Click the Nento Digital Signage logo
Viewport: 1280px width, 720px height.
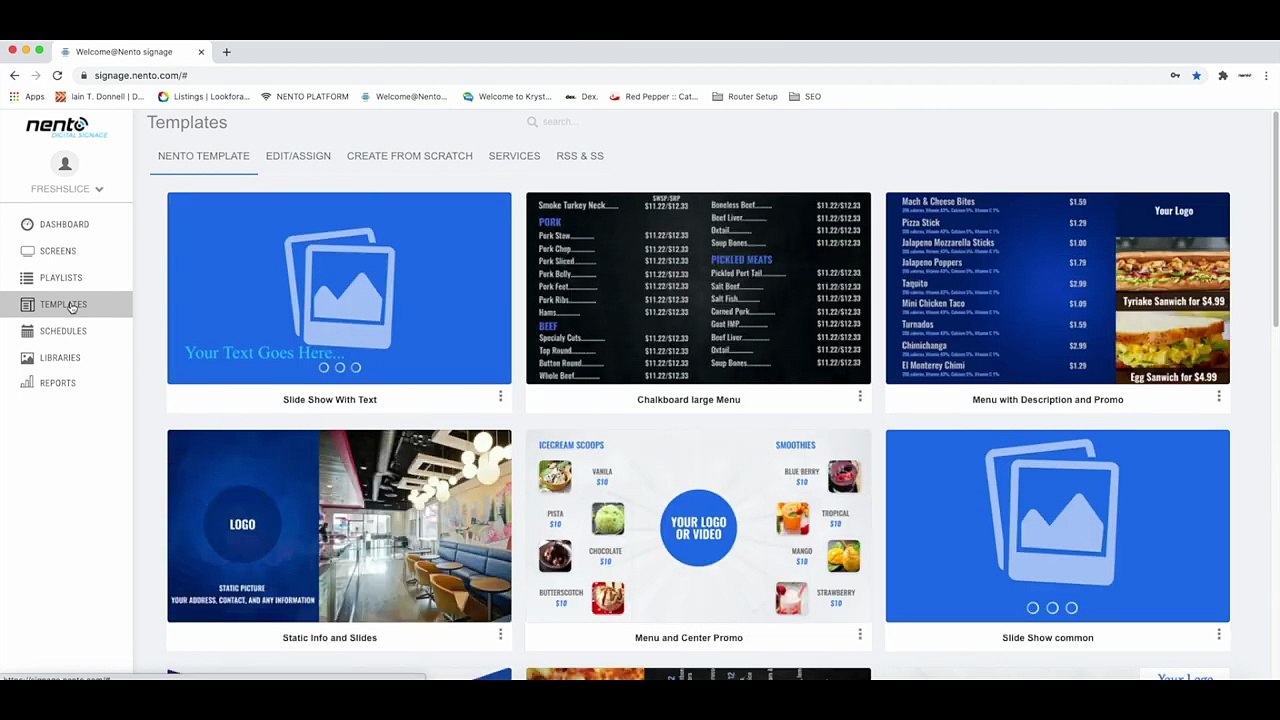coord(66,127)
